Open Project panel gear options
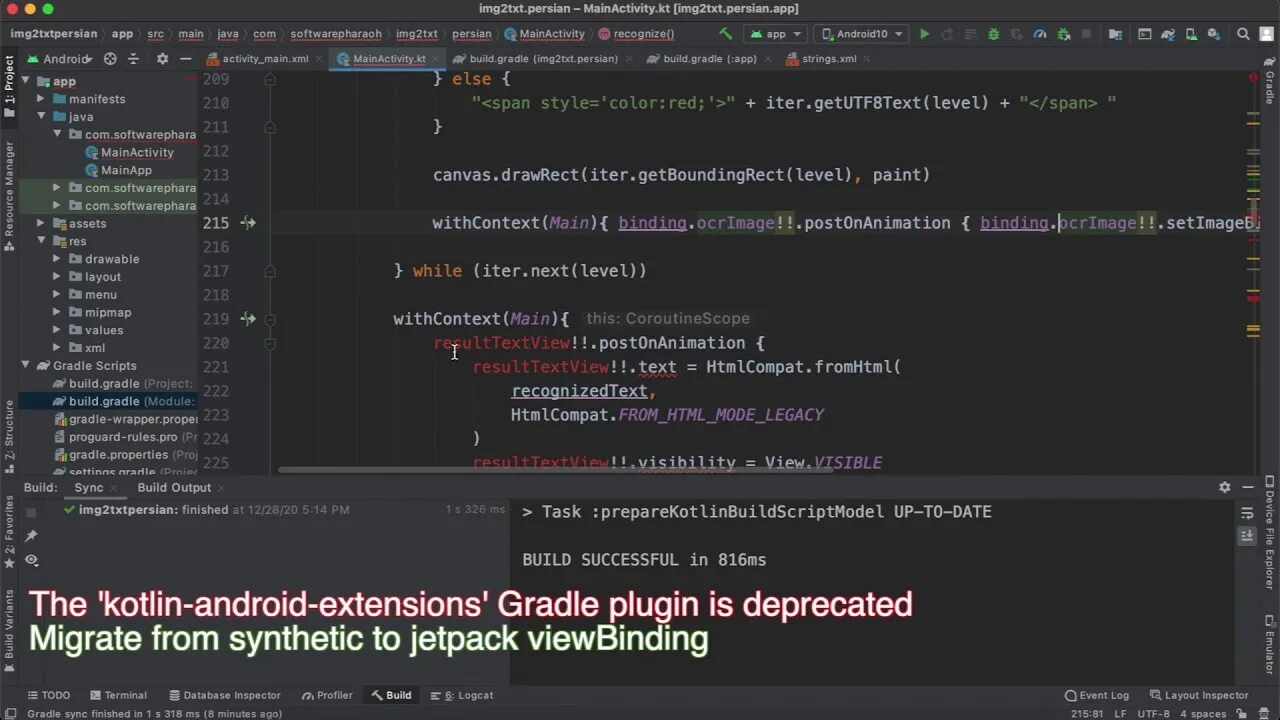This screenshot has width=1280, height=720. 163,59
